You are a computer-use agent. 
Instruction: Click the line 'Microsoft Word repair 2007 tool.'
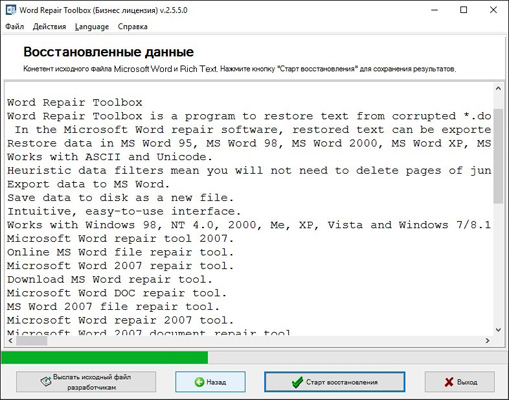coord(120,320)
